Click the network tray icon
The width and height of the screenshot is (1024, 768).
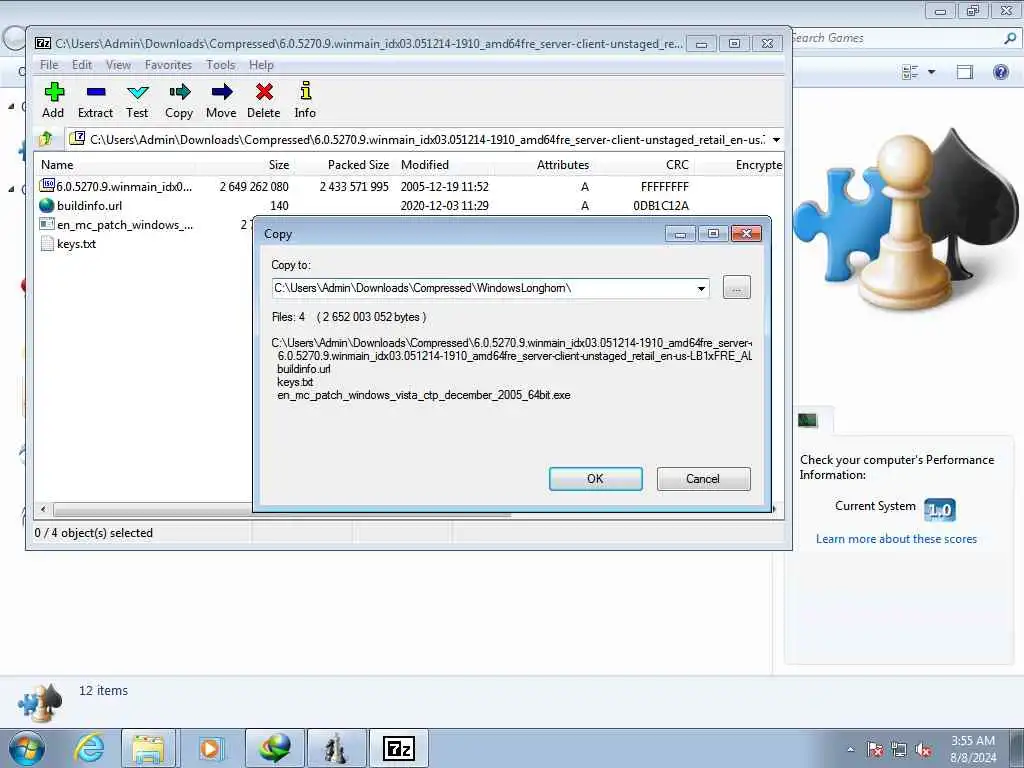tap(899, 749)
